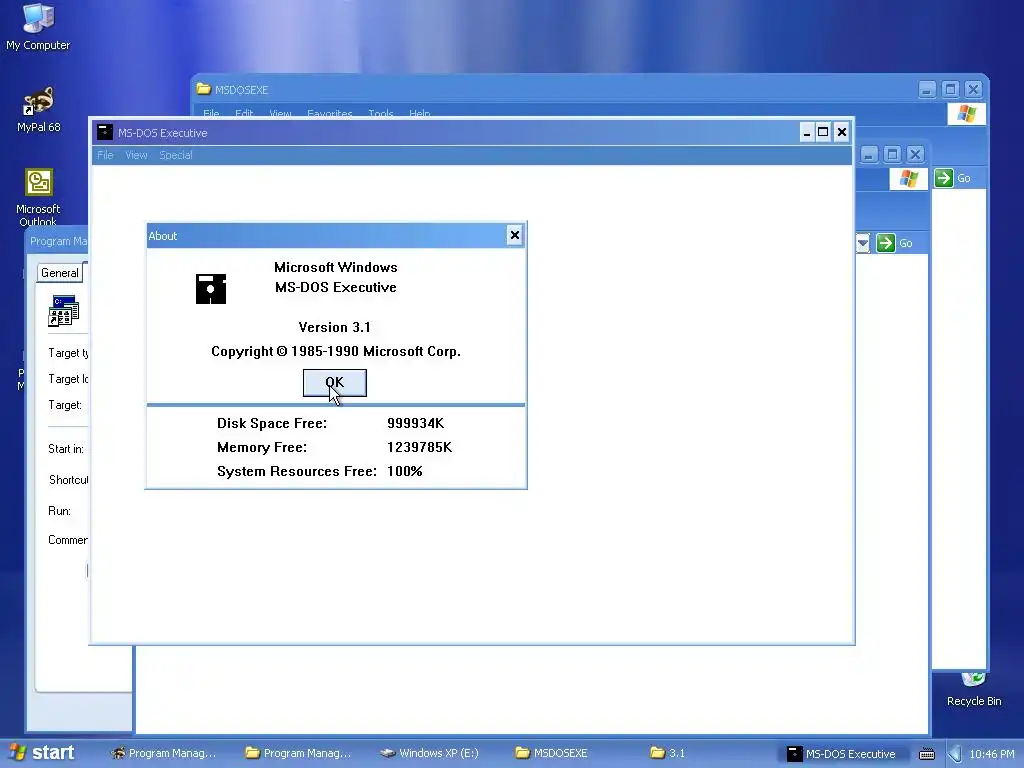Image resolution: width=1024 pixels, height=768 pixels.
Task: Maximize the MS-DOS Executive window
Action: 824,133
